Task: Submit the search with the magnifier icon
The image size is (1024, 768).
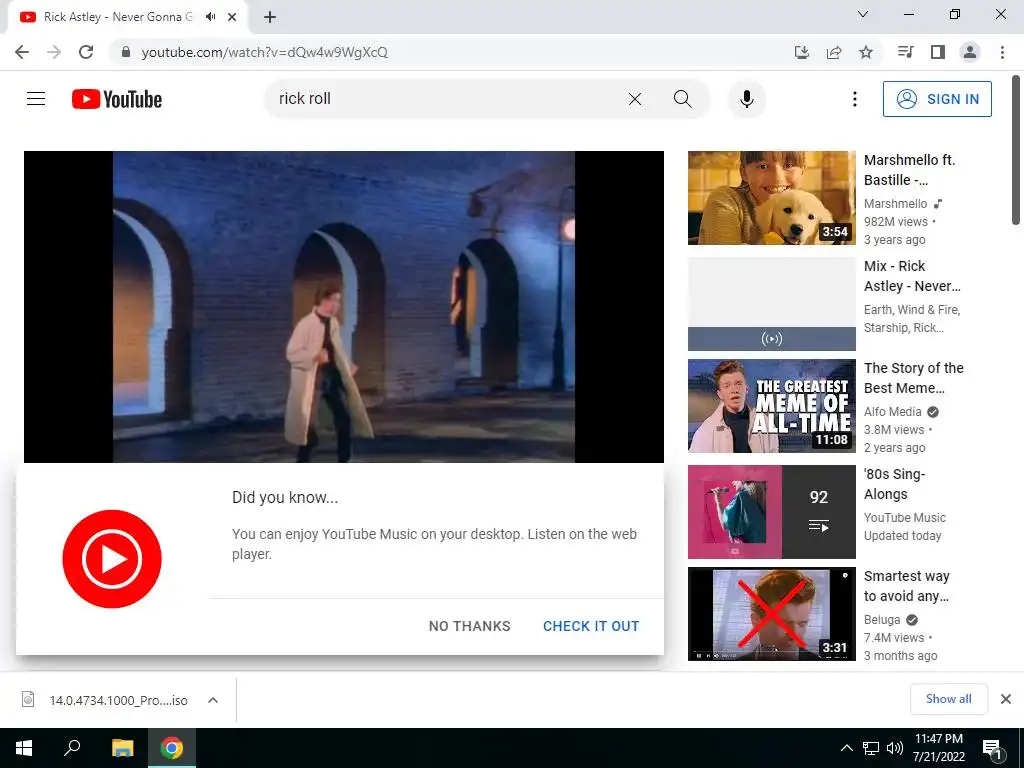Action: [x=682, y=99]
